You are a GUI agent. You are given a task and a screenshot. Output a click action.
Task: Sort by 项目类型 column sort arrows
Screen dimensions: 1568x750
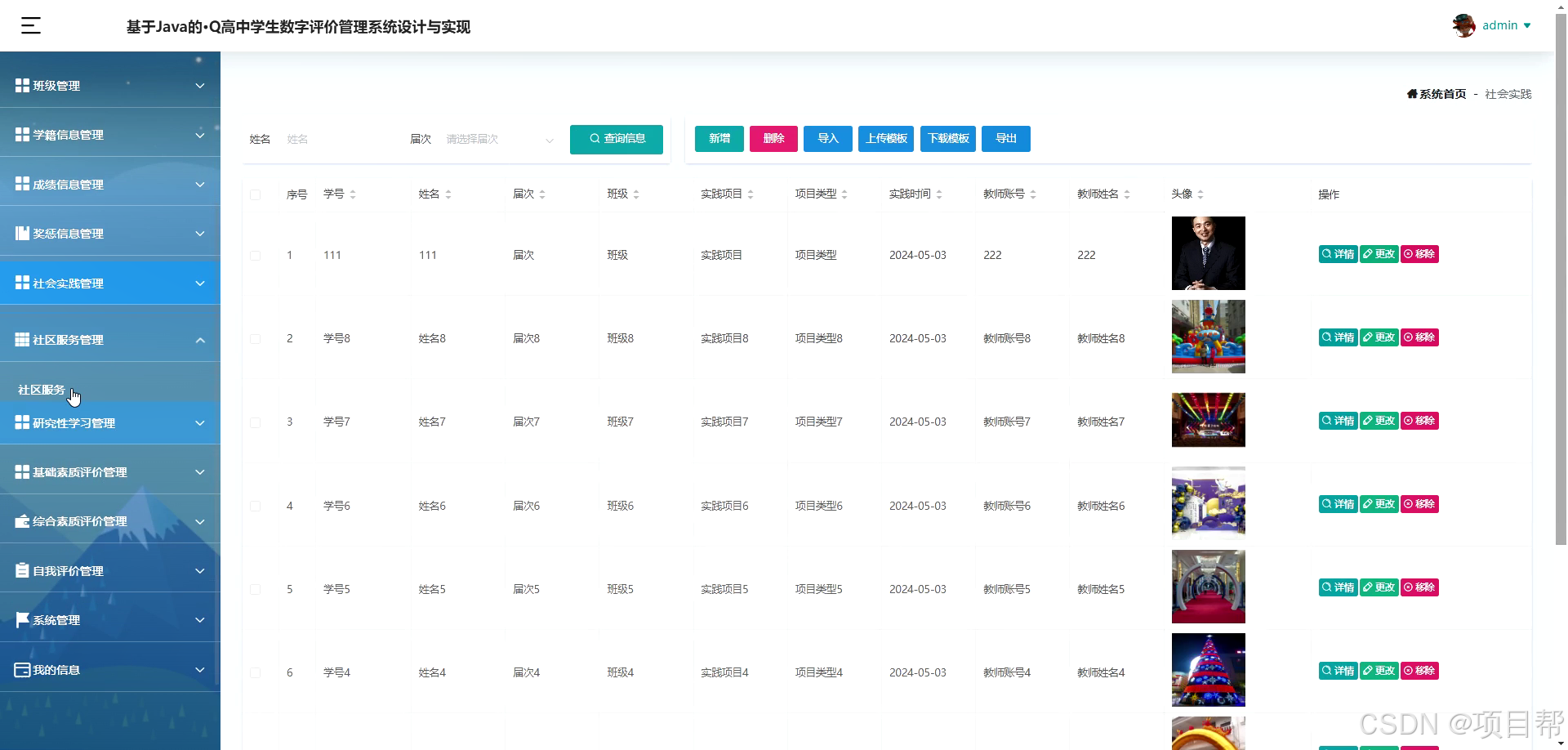point(844,194)
